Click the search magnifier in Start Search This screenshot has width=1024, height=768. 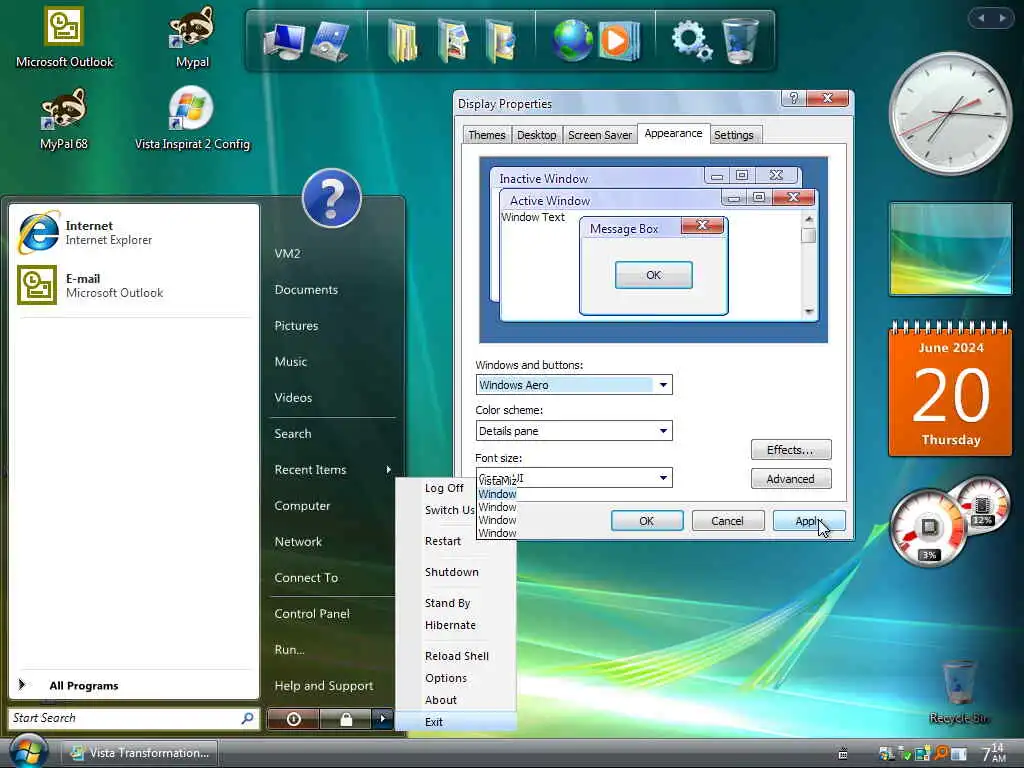[247, 718]
